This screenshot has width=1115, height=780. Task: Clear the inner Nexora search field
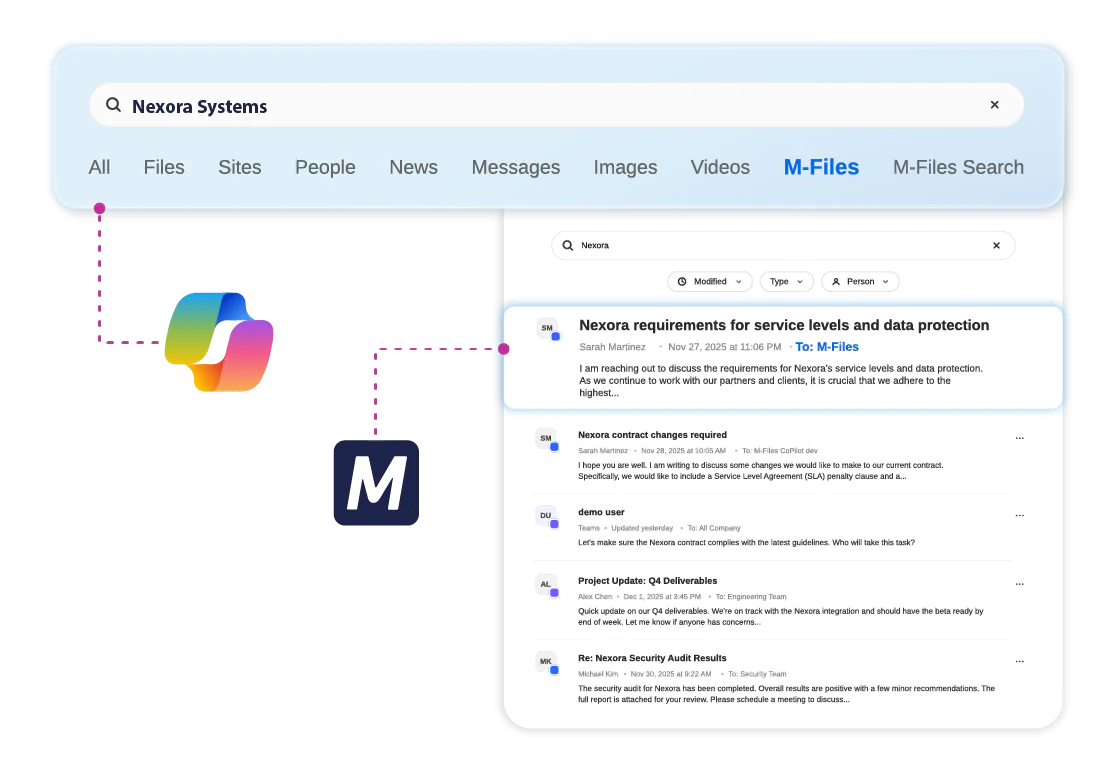click(x=995, y=245)
